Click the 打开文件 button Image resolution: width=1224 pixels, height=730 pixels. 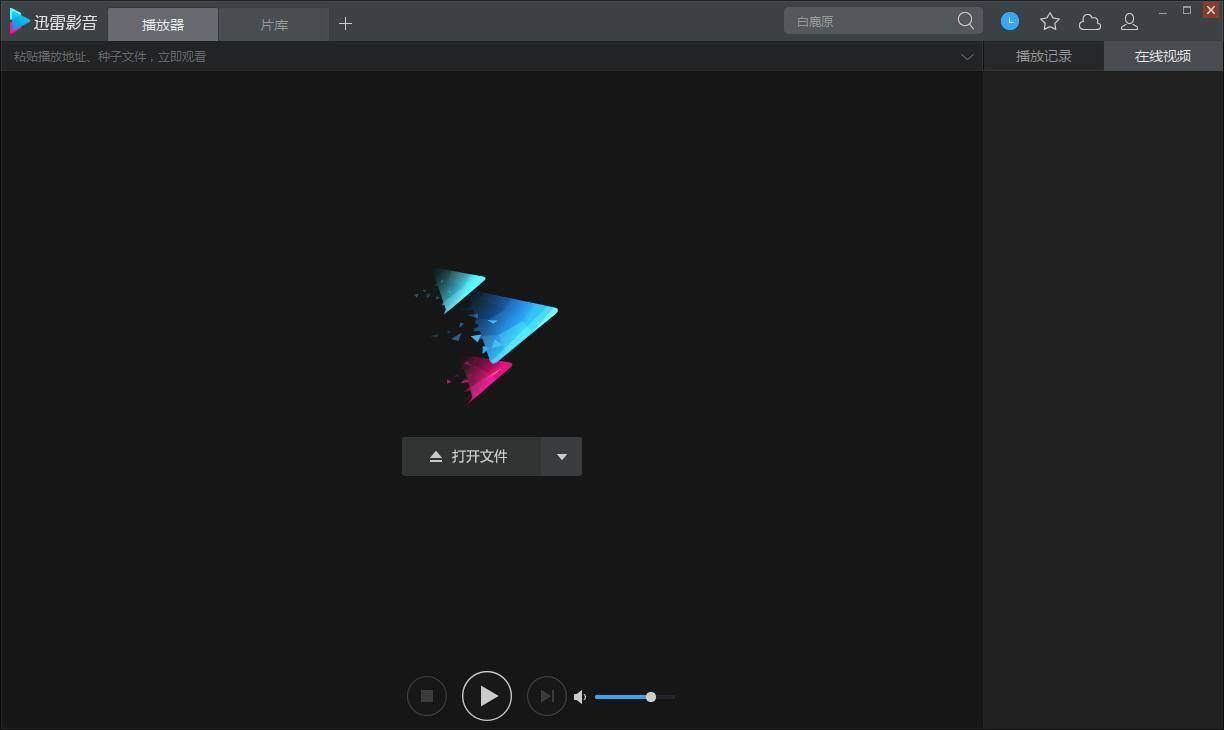[471, 457]
